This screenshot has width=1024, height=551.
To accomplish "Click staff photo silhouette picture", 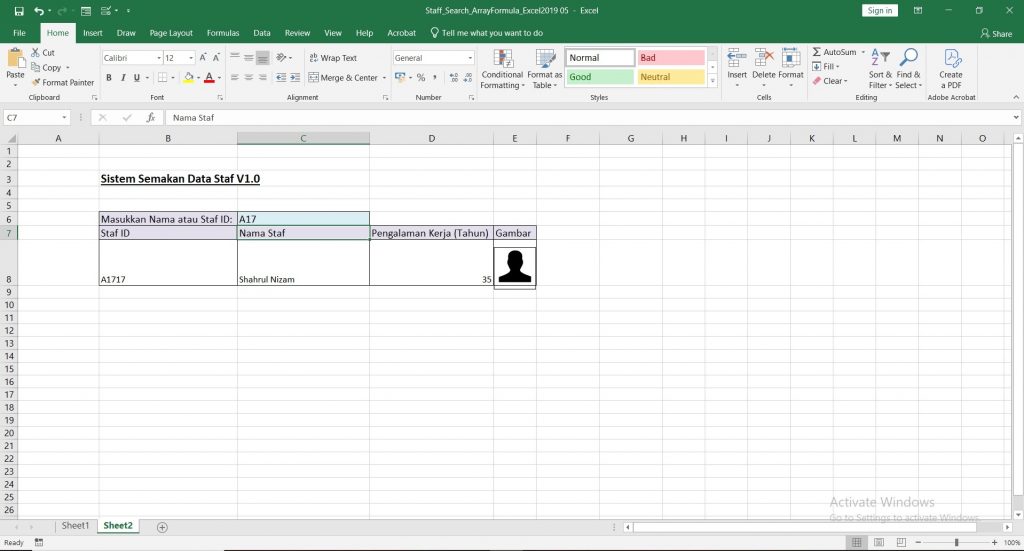I will tap(515, 266).
